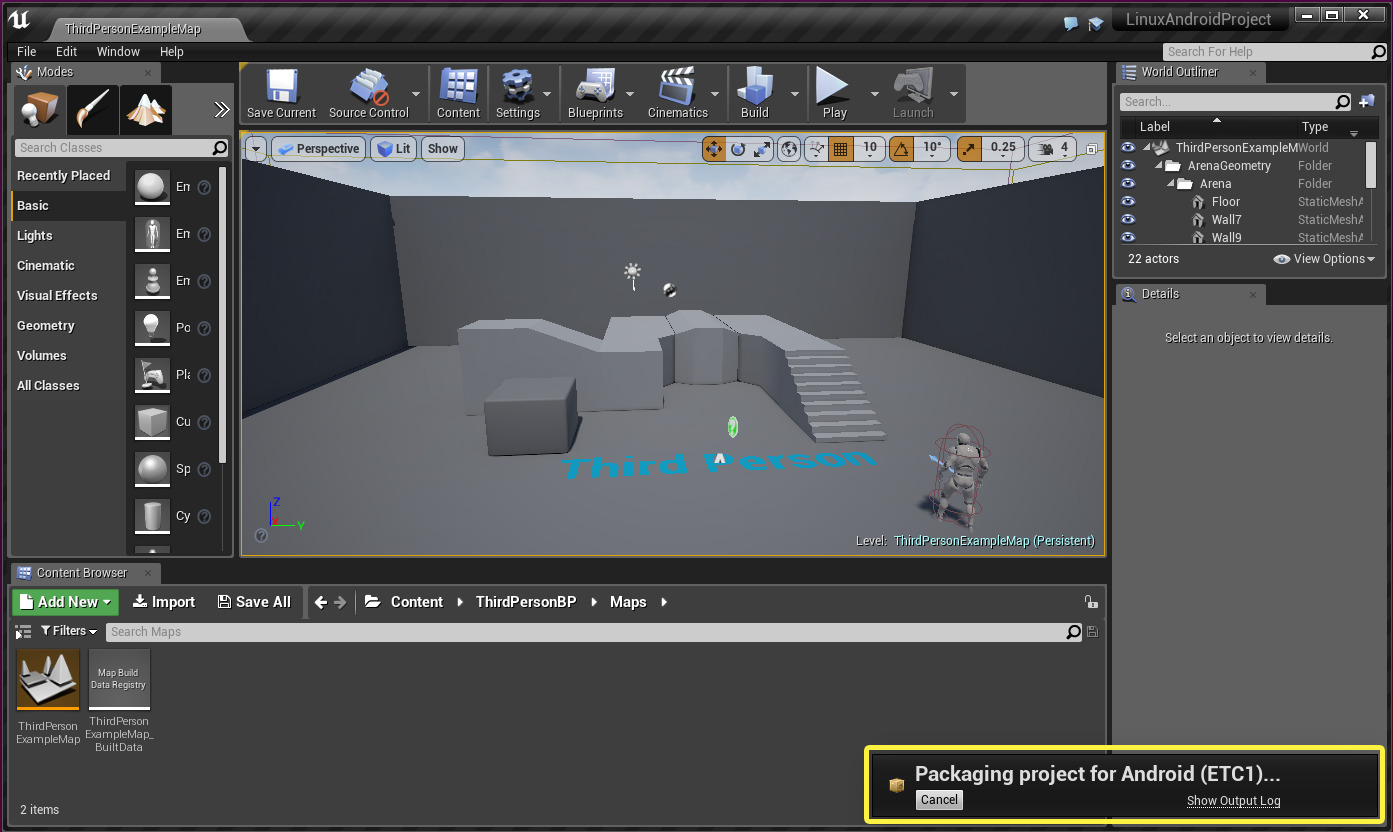This screenshot has width=1393, height=832.
Task: Open the Settings gear icon
Action: pyautogui.click(x=517, y=93)
